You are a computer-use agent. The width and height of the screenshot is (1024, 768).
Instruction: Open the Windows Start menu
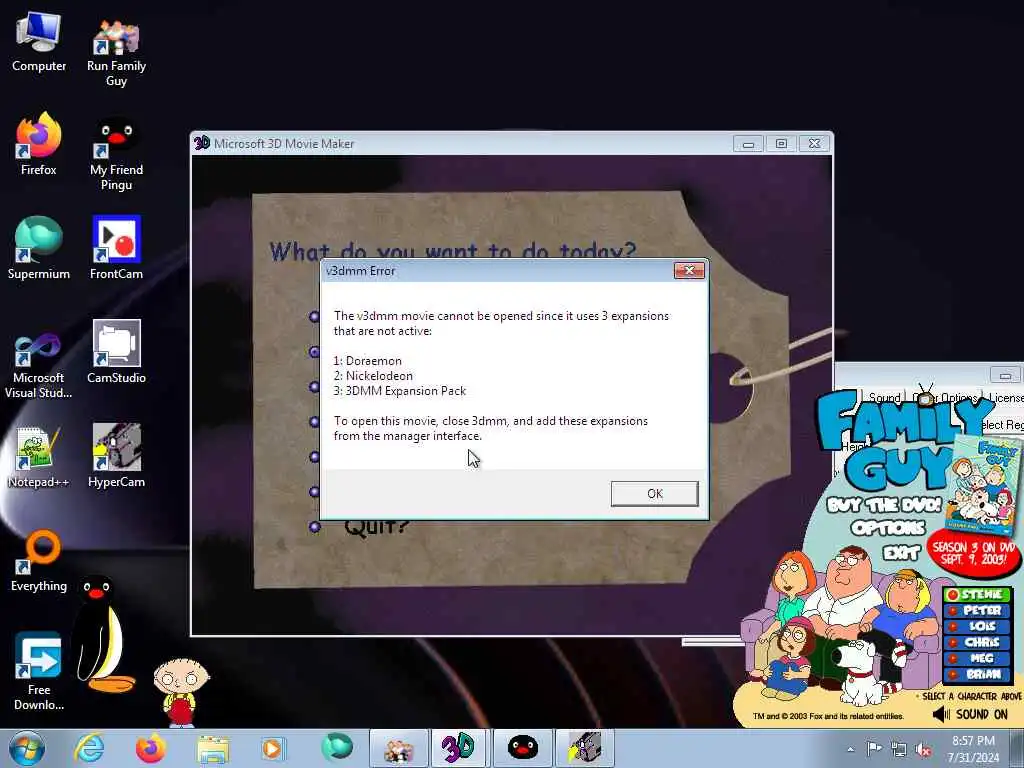tap(27, 748)
